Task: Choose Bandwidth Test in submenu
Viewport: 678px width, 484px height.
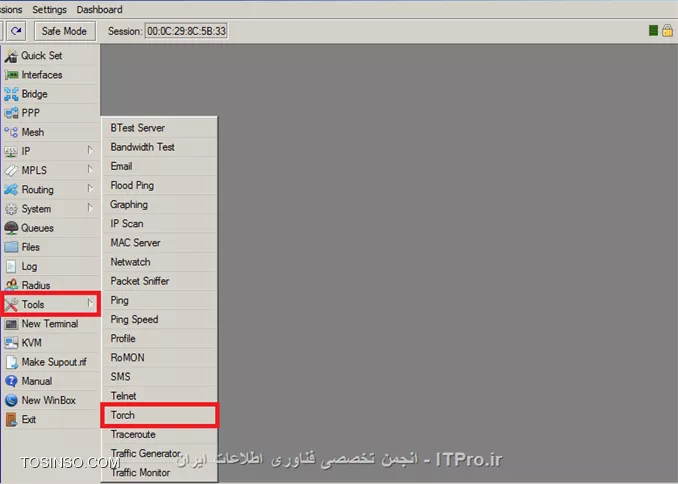Action: (x=160, y=147)
